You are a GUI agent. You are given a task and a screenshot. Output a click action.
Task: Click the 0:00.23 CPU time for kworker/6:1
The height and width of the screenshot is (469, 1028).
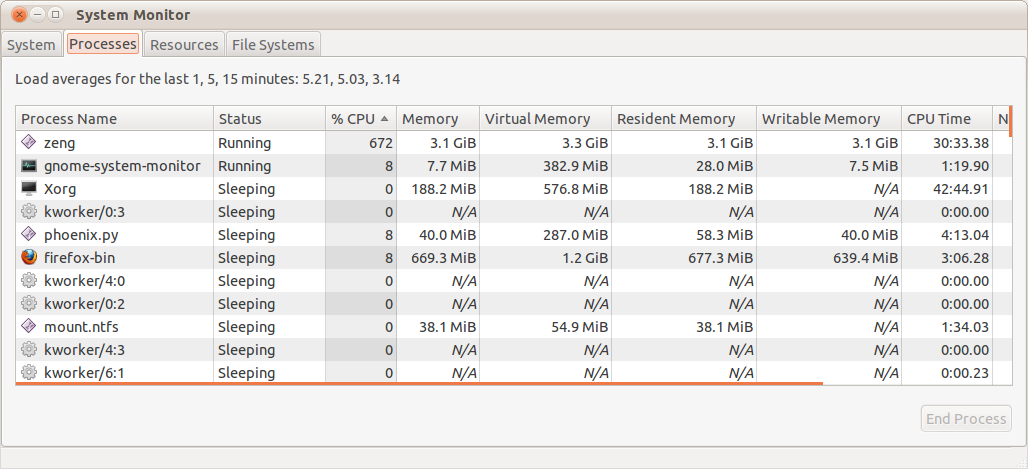(x=965, y=373)
